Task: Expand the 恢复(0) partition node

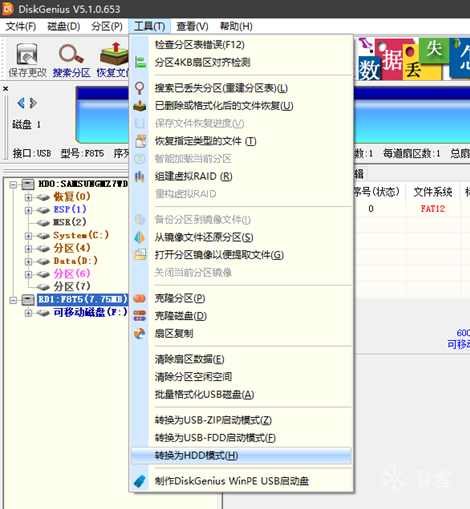Action: pos(28,197)
